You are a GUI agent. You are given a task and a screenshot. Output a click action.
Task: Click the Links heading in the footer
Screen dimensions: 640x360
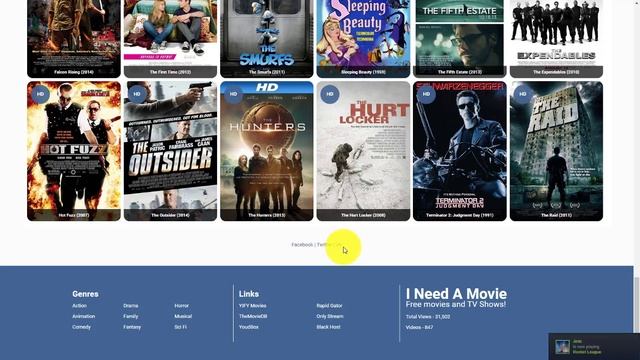coord(249,294)
